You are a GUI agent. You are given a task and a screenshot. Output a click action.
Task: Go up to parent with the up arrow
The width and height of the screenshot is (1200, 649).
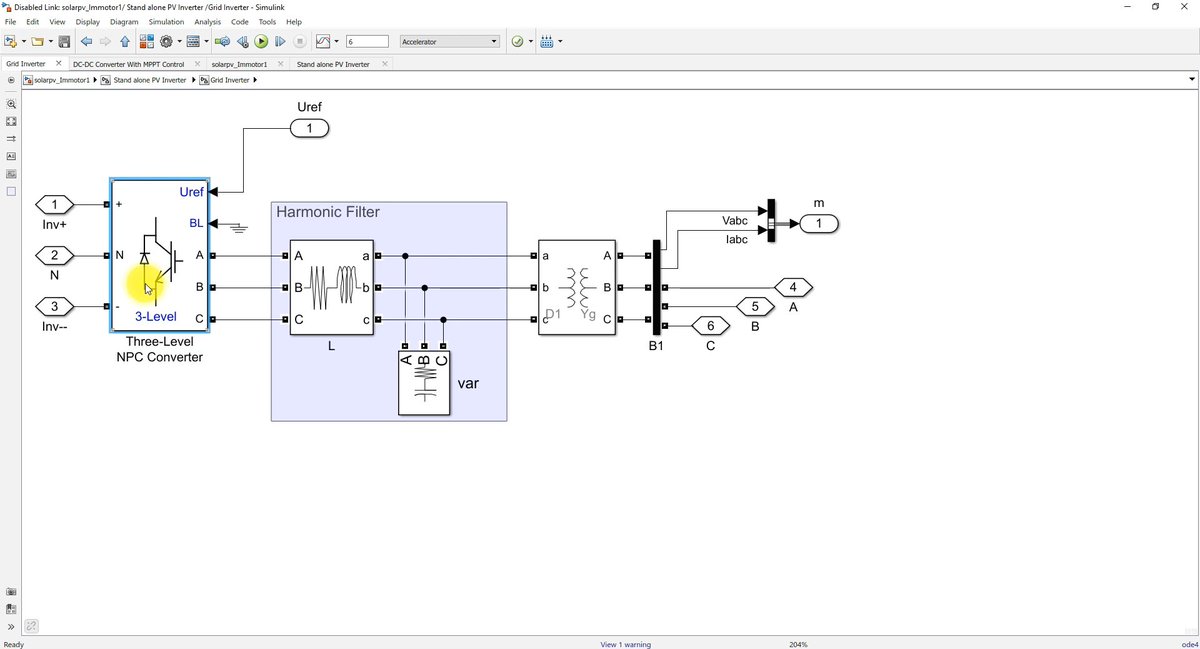[x=125, y=42]
